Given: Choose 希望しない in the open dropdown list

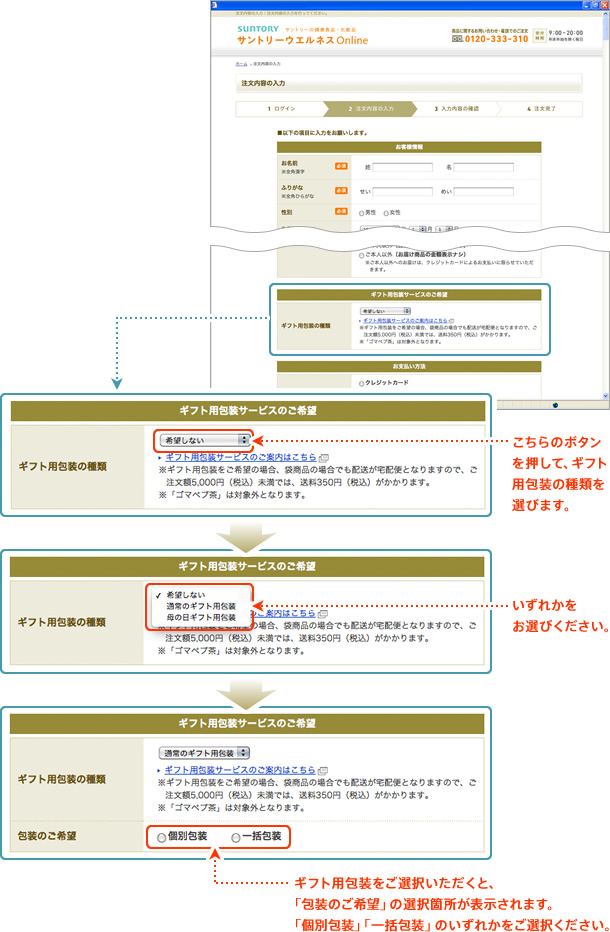Looking at the screenshot, I should (x=185, y=594).
